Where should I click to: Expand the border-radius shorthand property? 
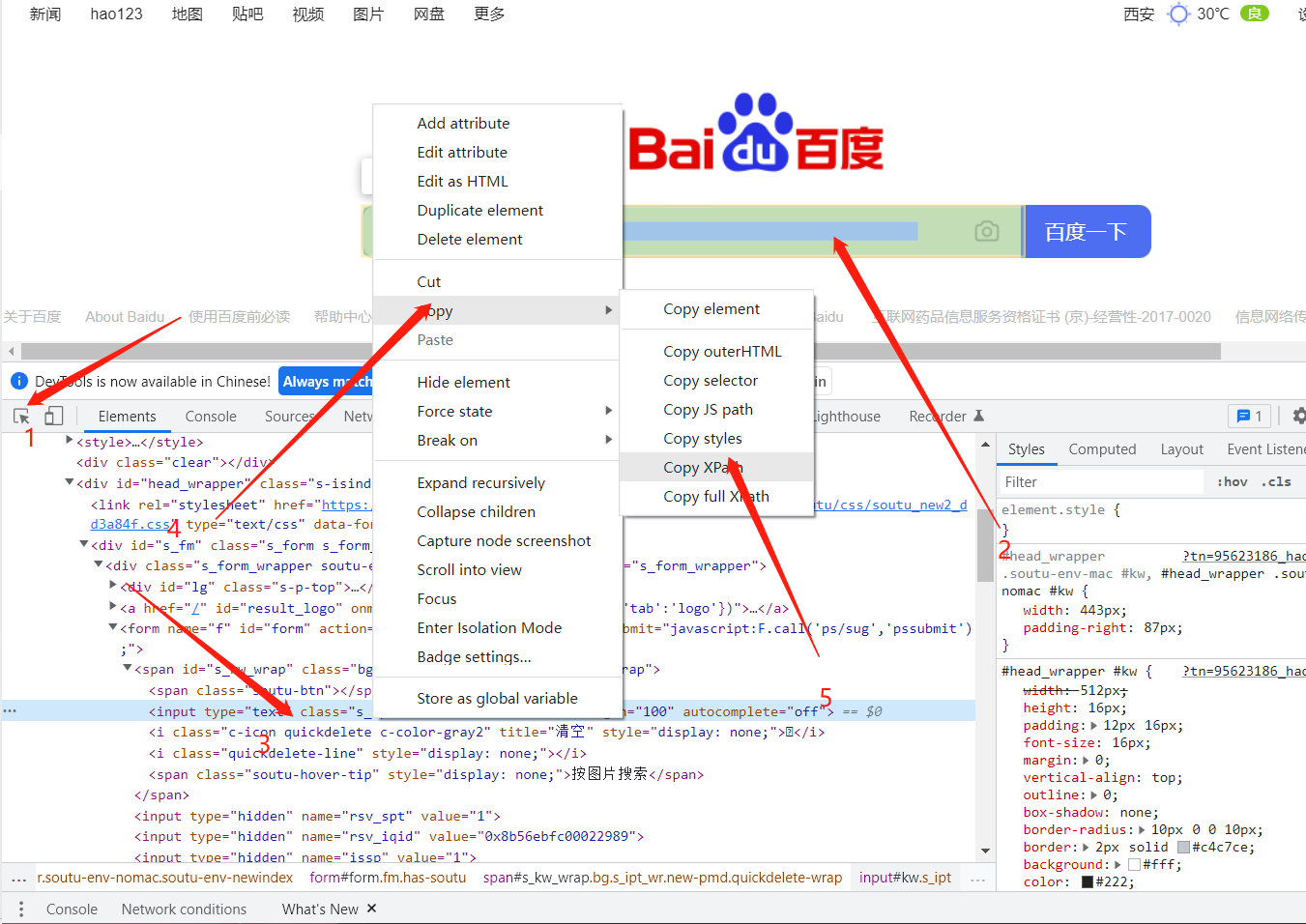(x=1142, y=830)
